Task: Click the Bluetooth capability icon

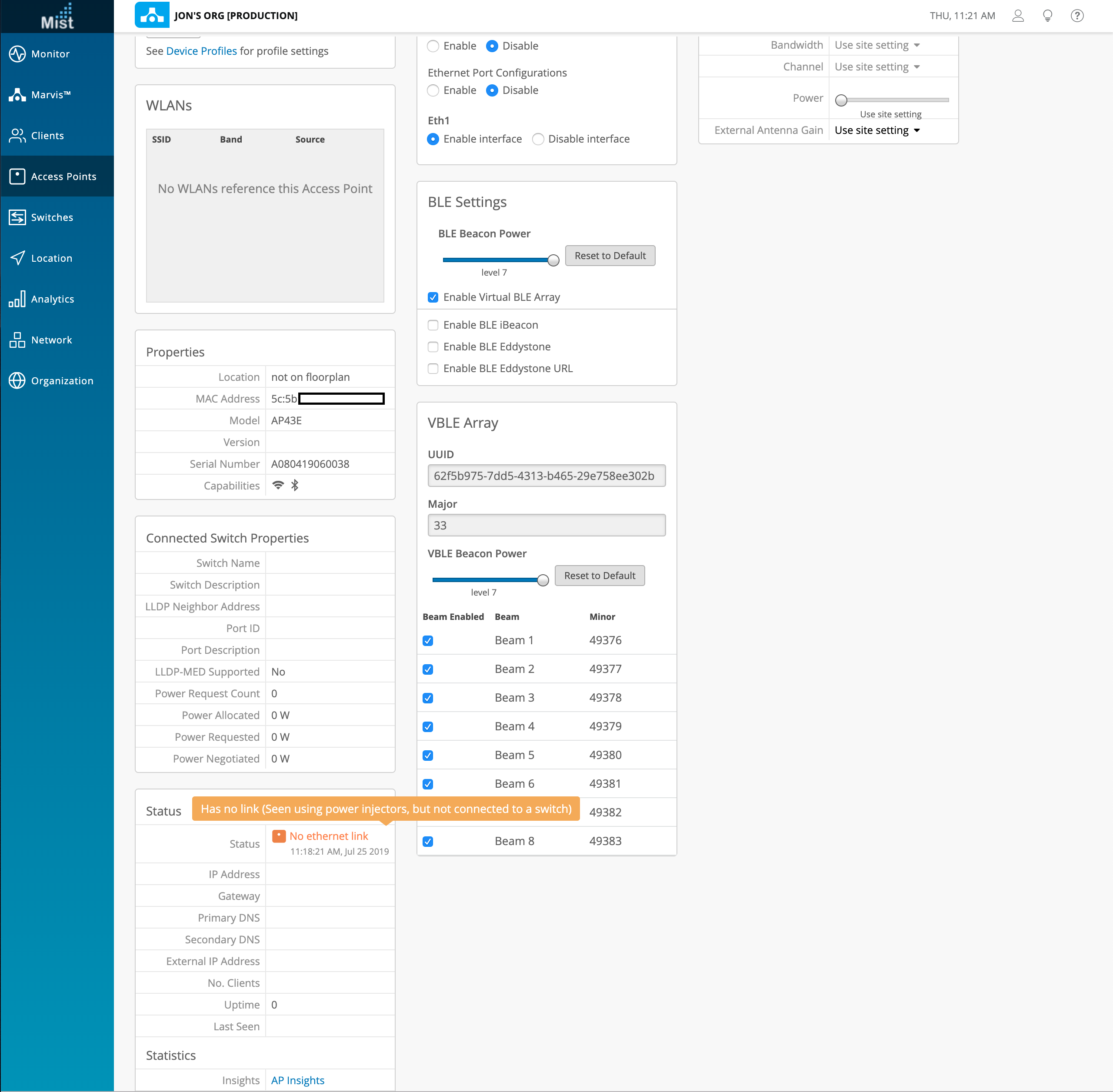Action: [x=295, y=485]
